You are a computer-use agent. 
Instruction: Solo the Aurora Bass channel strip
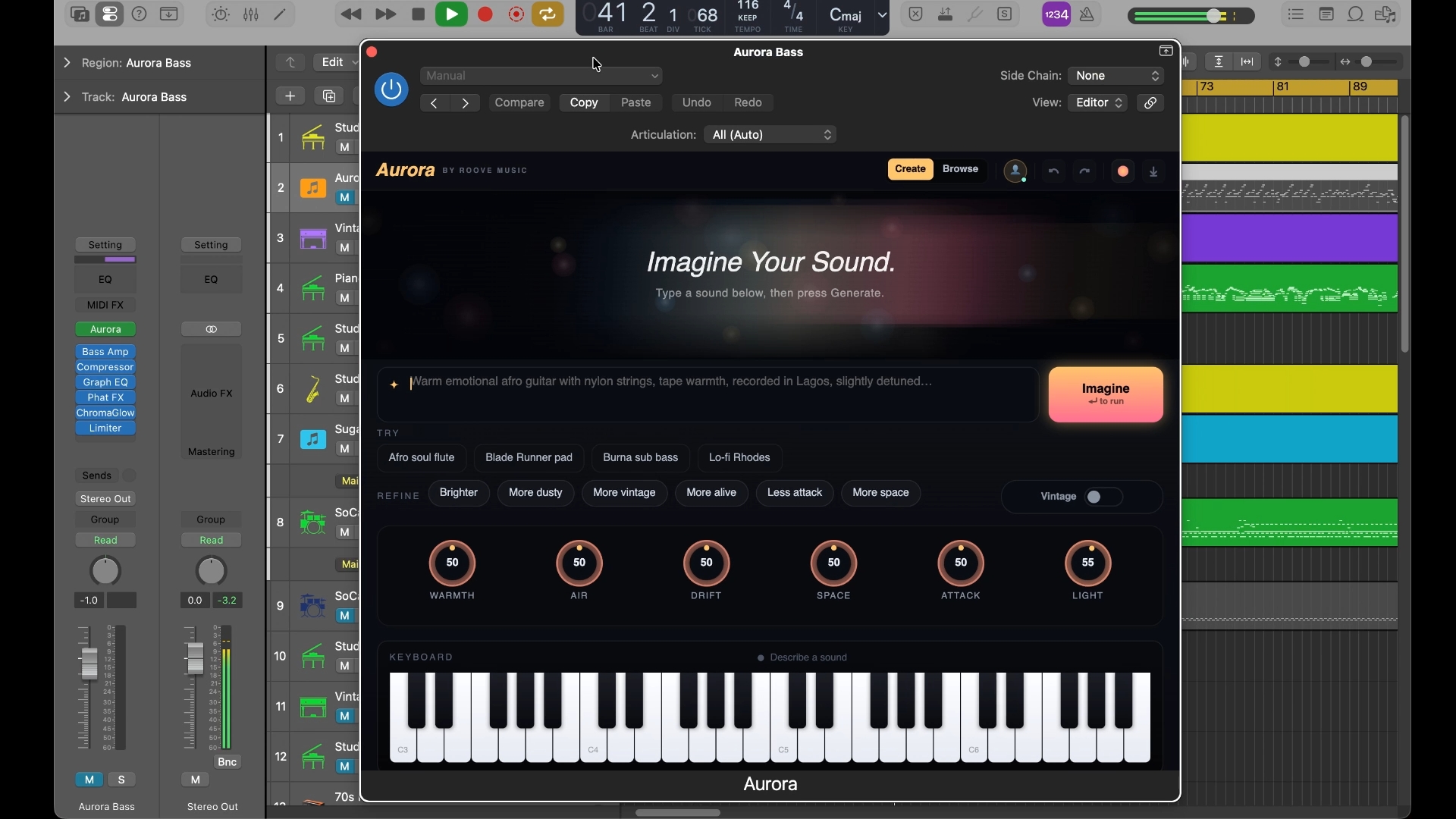[122, 780]
